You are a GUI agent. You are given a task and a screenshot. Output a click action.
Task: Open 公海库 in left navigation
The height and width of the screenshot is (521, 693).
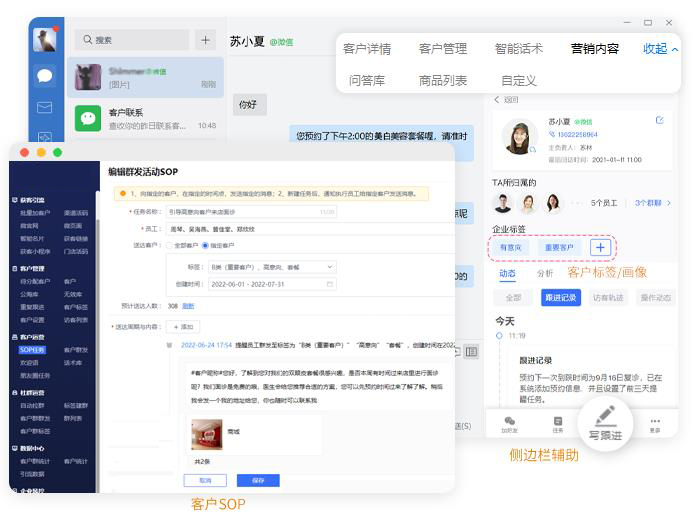pos(29,294)
